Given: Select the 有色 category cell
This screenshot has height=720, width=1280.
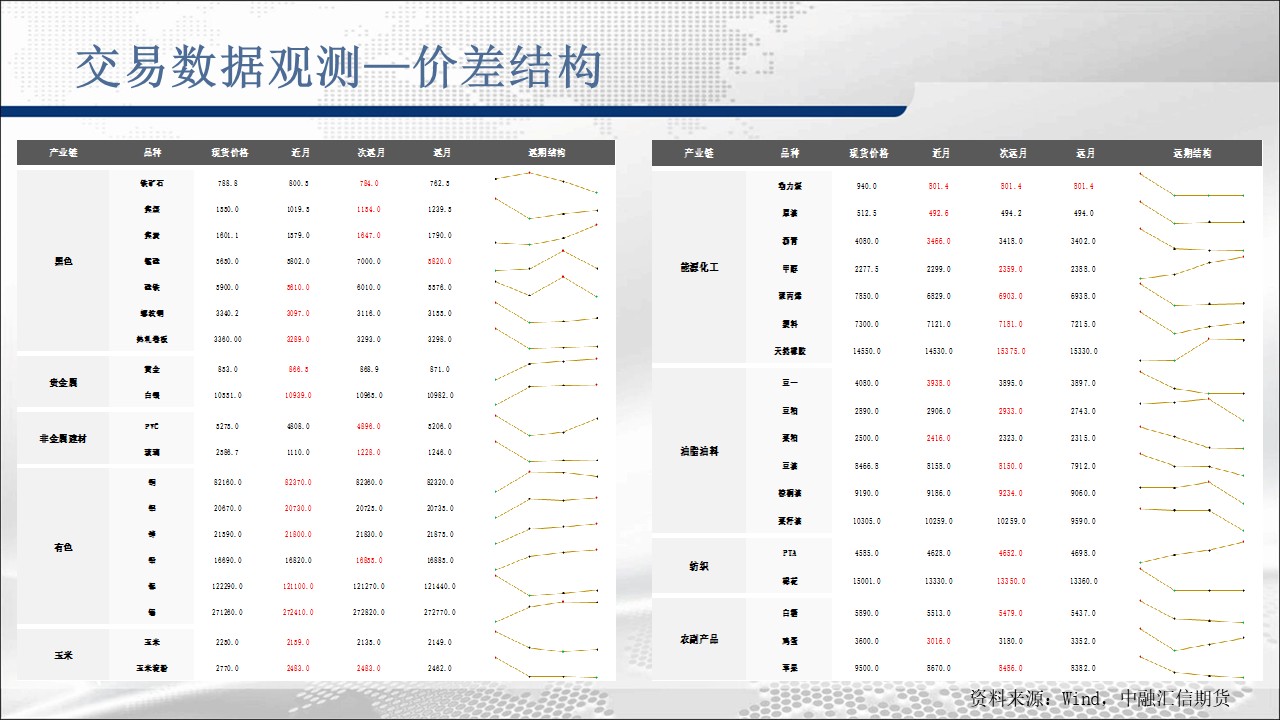Looking at the screenshot, I should pos(63,547).
